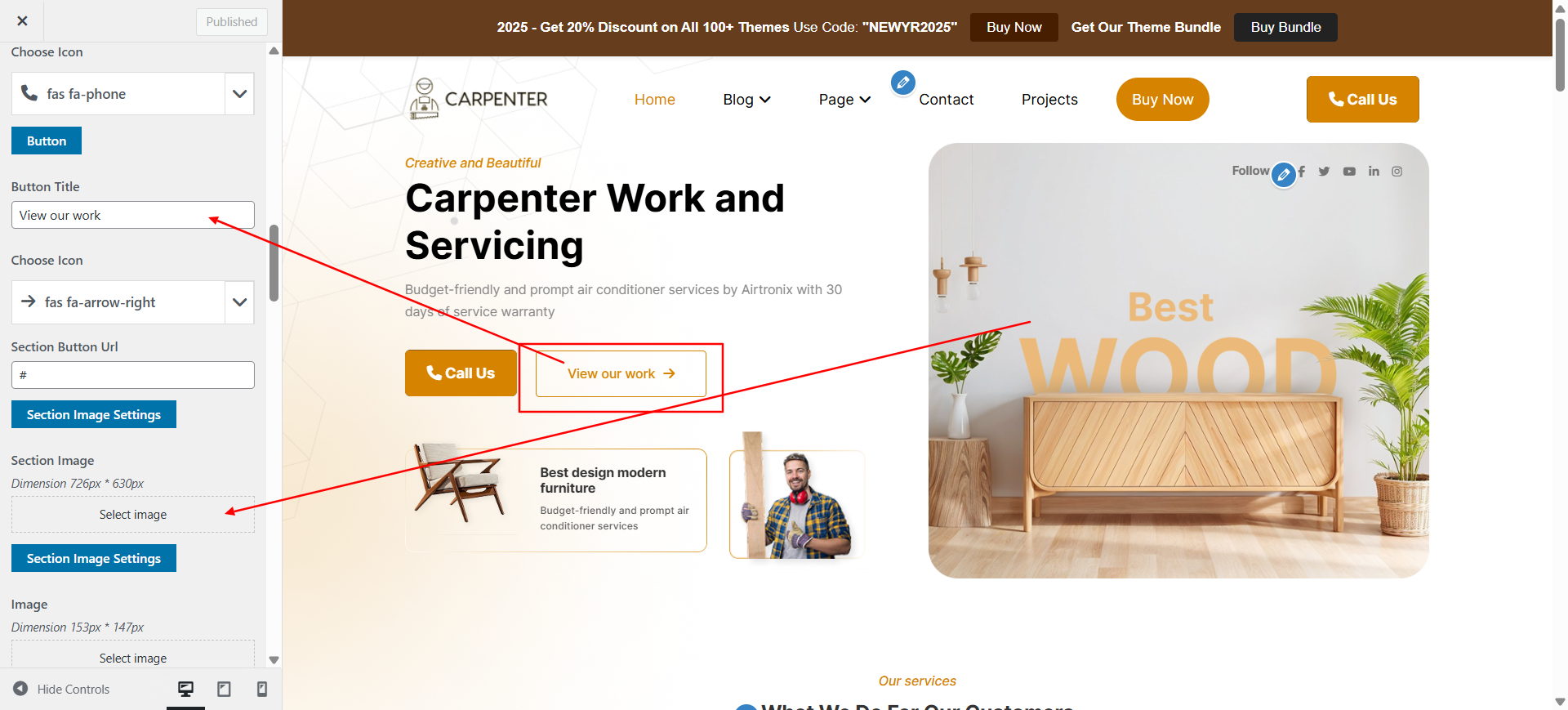This screenshot has width=1568, height=710.
Task: Open the LinkedIn social icon
Action: [1374, 172]
